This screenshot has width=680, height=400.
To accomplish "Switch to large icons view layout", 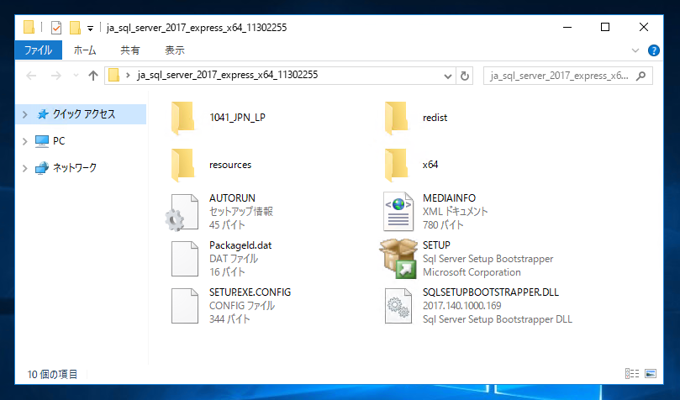I will pyautogui.click(x=651, y=374).
